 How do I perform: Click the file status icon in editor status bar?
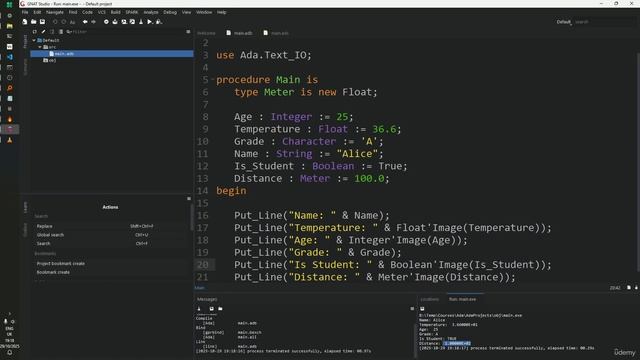629,288
